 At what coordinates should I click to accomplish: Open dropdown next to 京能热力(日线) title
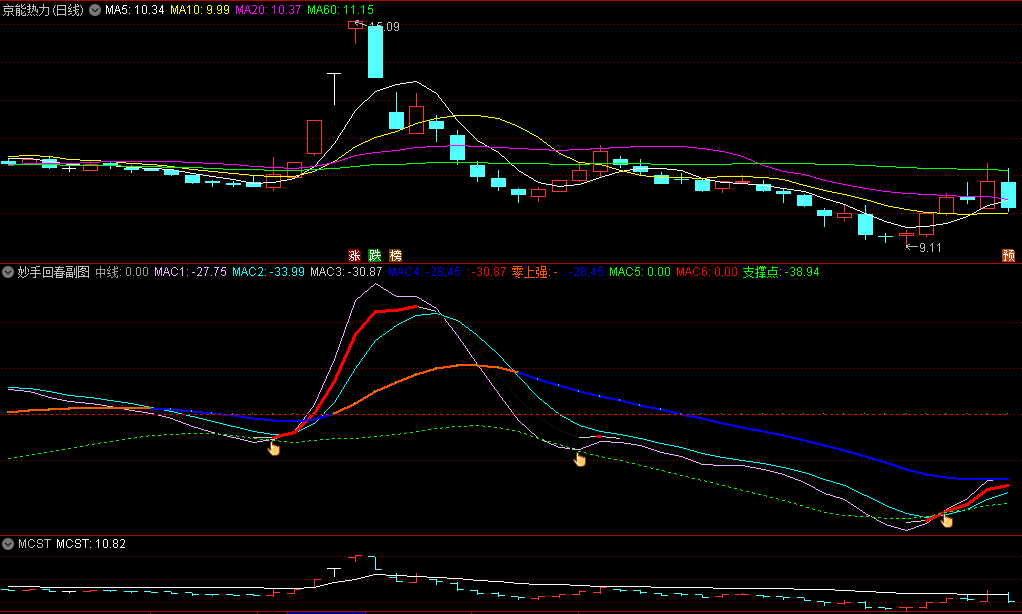coord(95,10)
